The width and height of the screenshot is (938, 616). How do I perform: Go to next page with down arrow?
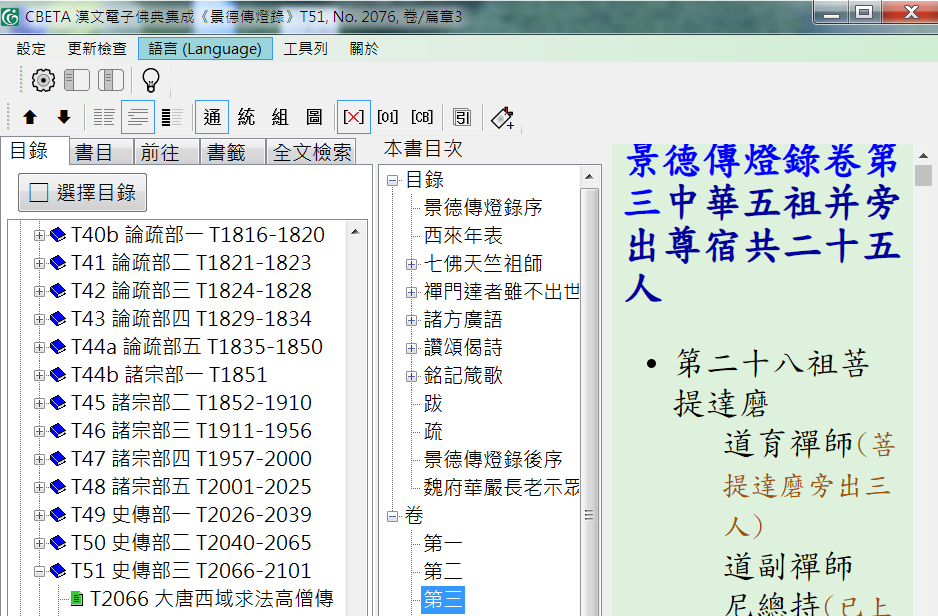64,117
